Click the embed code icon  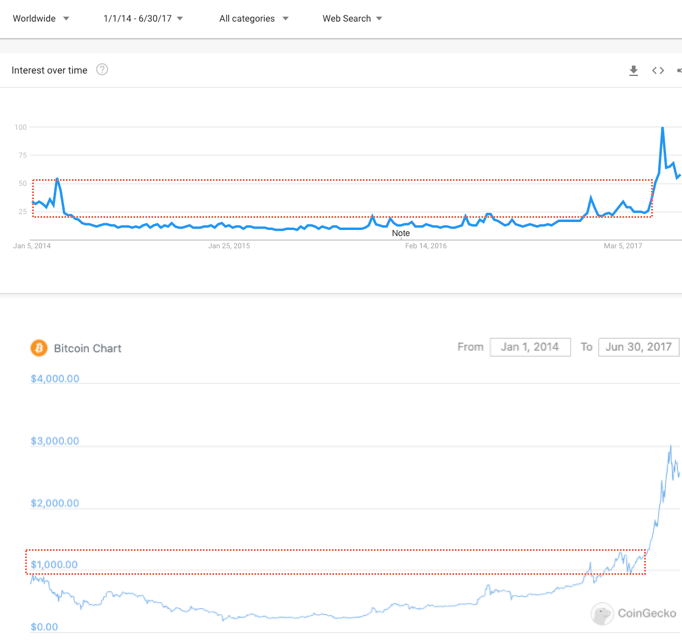click(x=658, y=70)
